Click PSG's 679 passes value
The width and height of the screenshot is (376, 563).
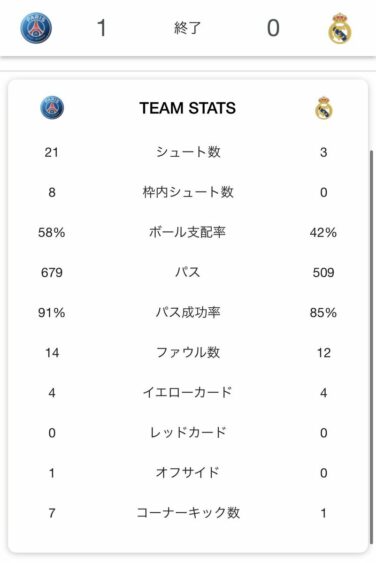52,273
